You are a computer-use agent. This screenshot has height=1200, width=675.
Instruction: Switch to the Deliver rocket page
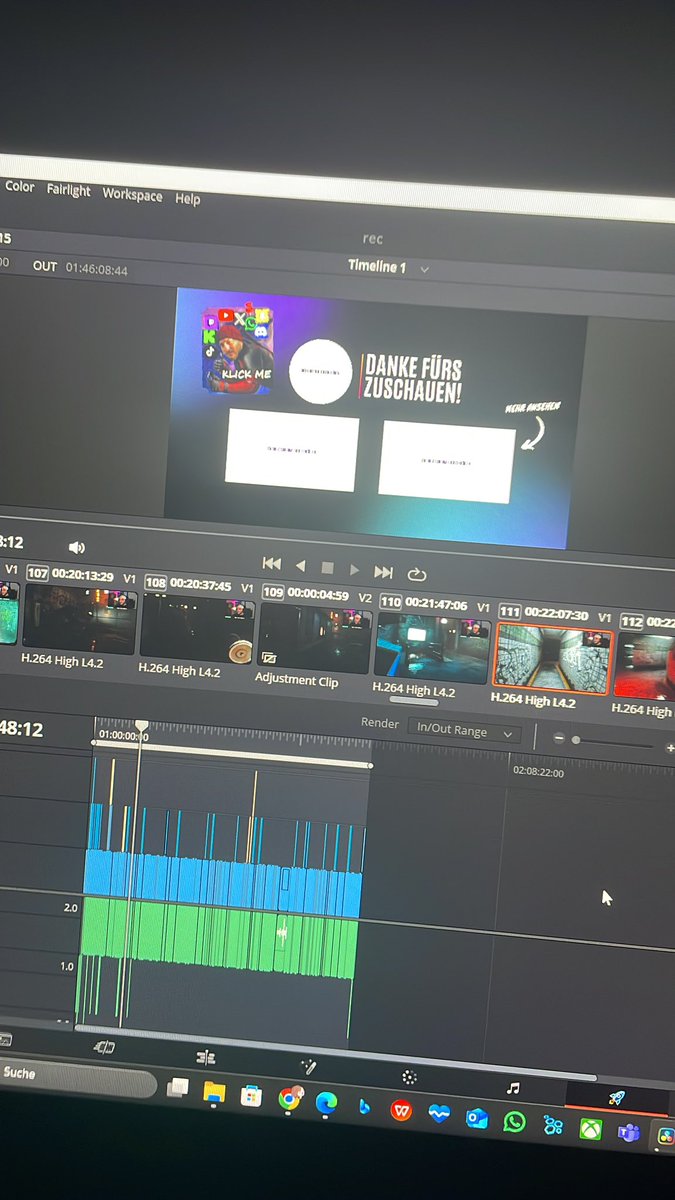(x=617, y=1097)
